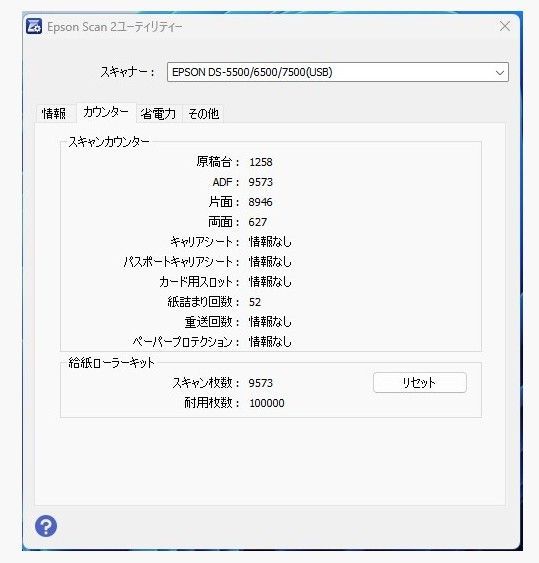The height and width of the screenshot is (563, 539).
Task: Expand the scanner dropdown arrow
Action: tap(499, 73)
